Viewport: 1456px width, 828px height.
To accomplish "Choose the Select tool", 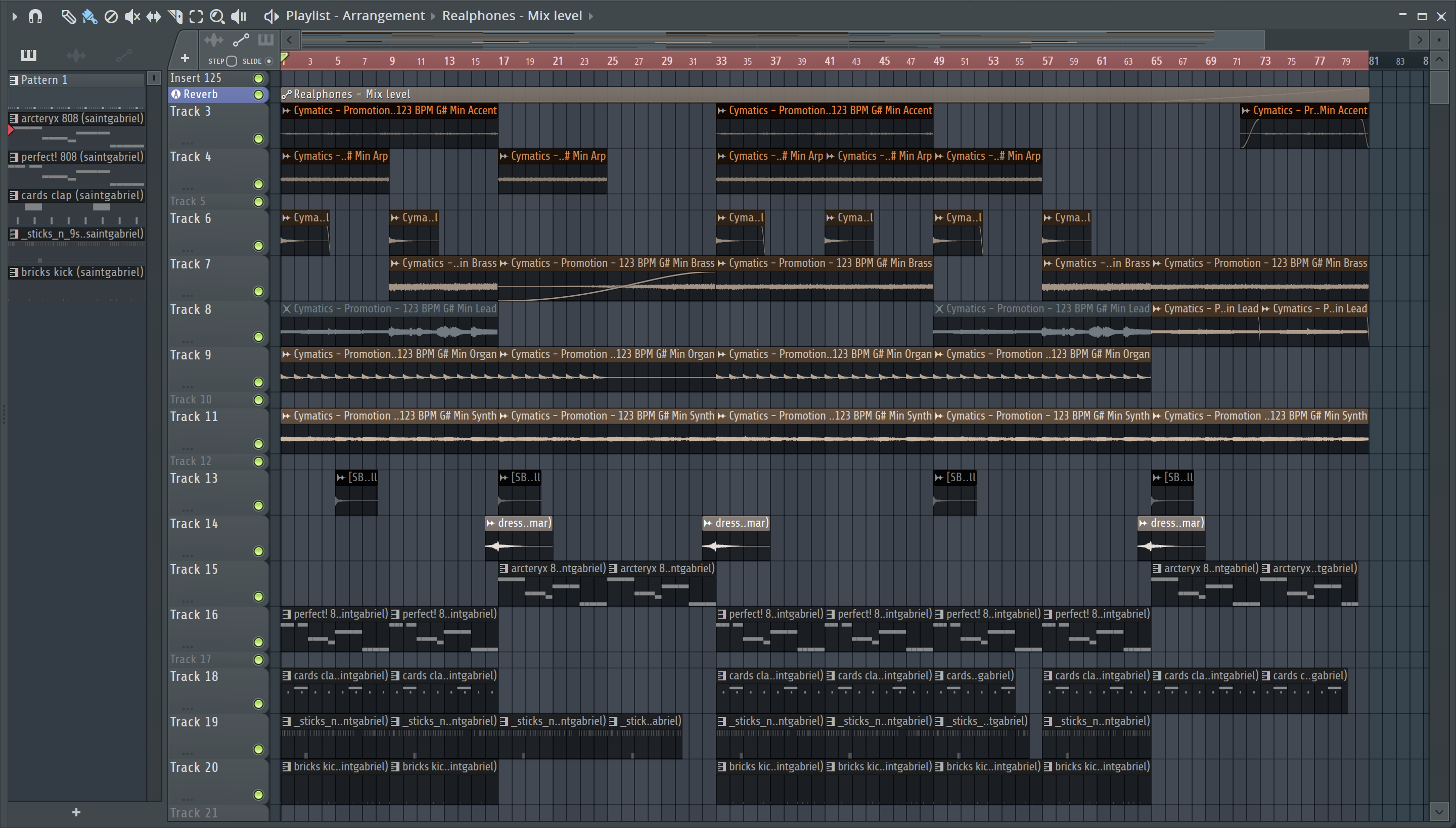I will pyautogui.click(x=196, y=17).
